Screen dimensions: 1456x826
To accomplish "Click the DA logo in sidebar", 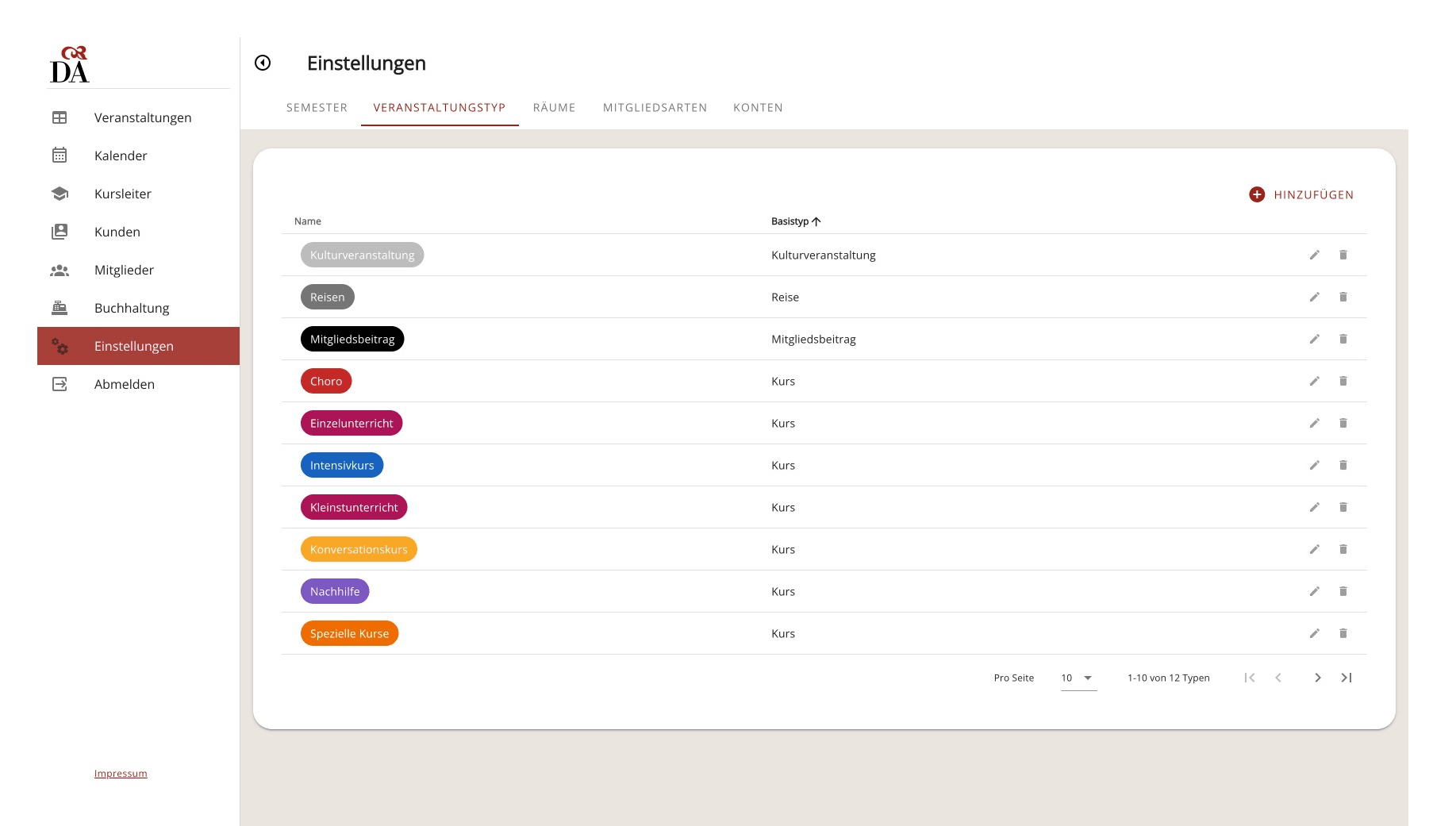I will tap(70, 65).
